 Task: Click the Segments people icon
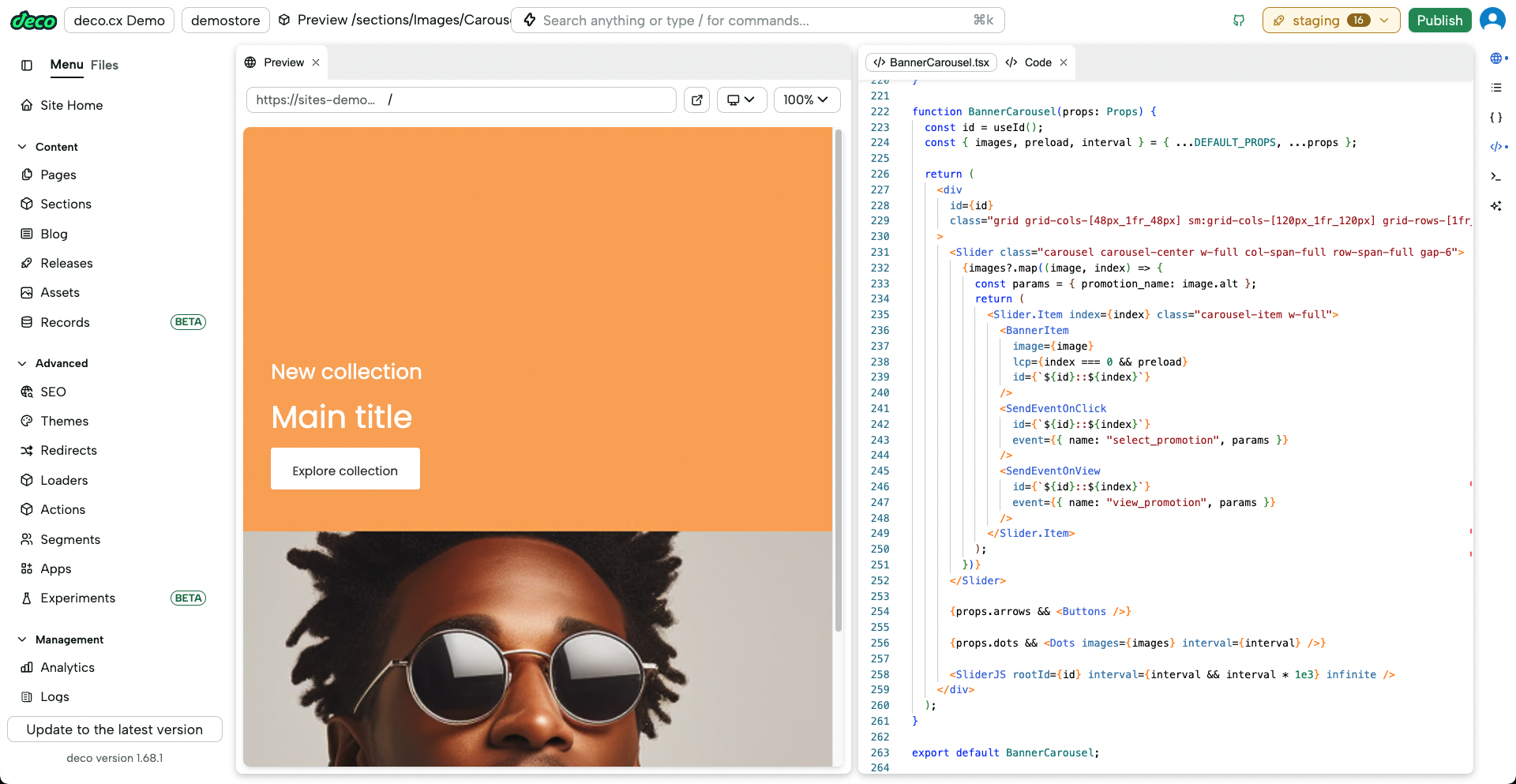click(27, 539)
